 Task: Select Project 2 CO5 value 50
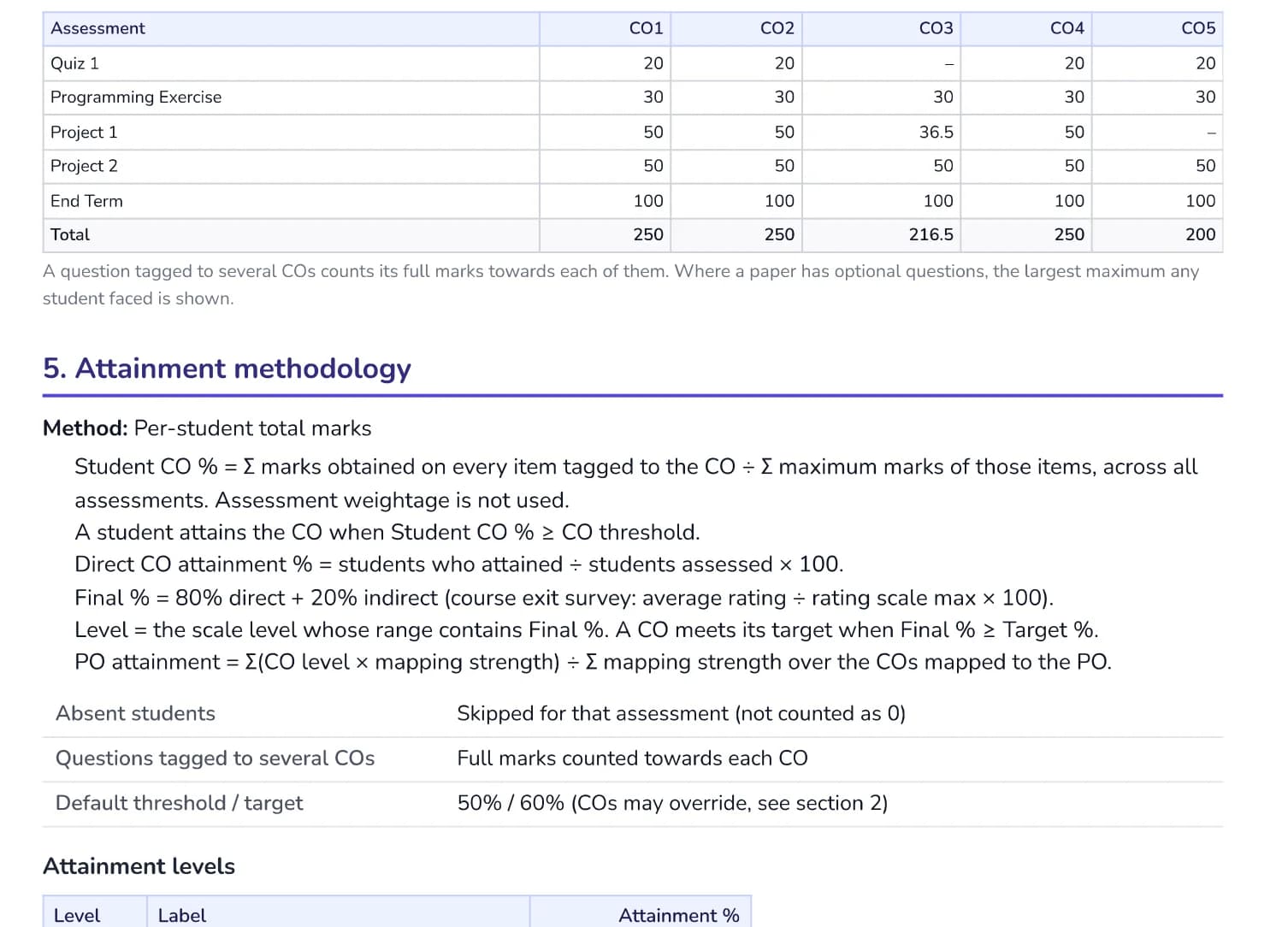1205,166
